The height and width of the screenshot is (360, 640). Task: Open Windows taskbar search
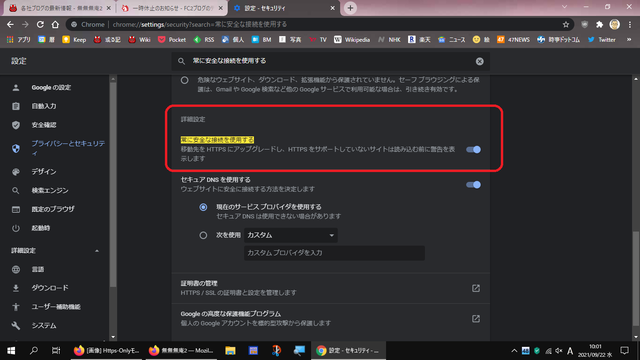[34, 351]
